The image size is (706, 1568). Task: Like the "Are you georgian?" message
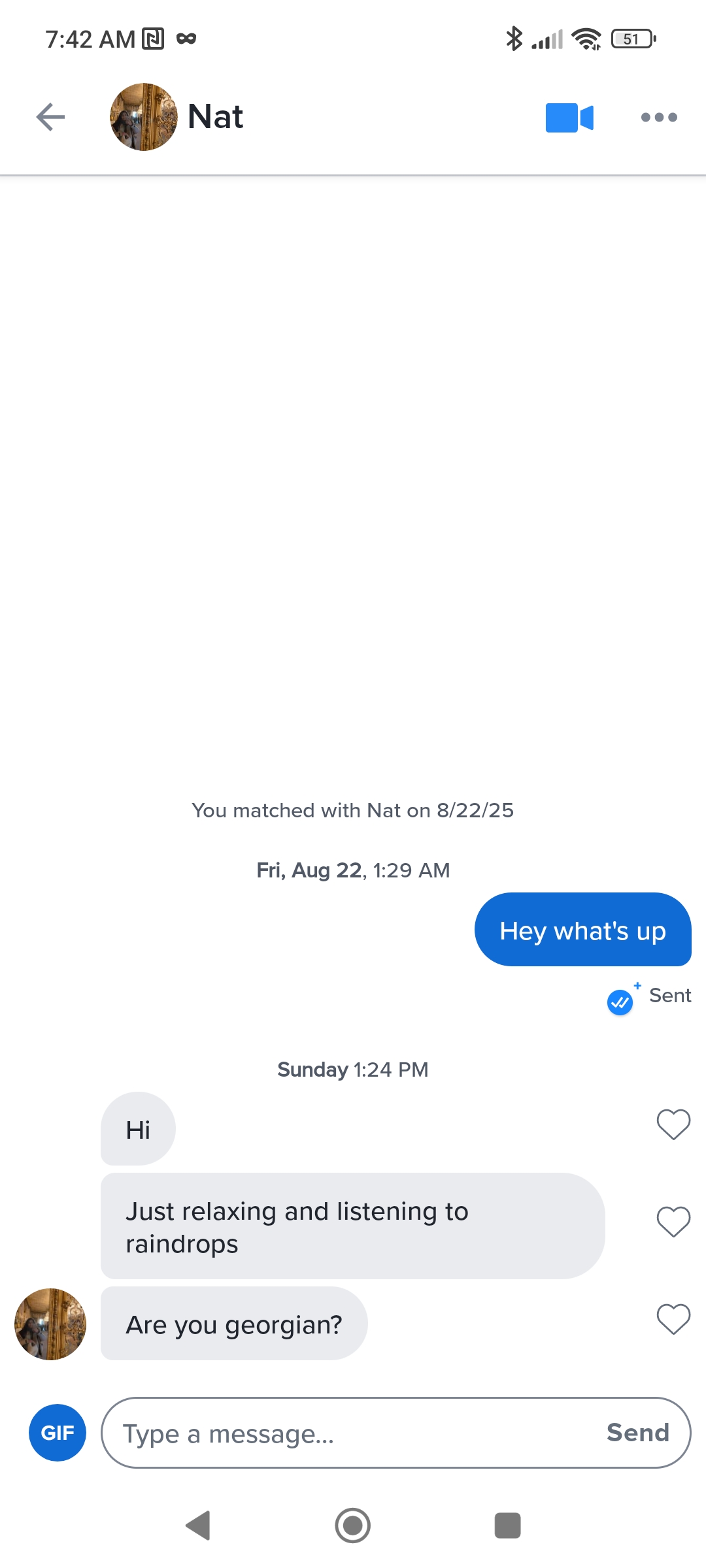[x=673, y=1318]
